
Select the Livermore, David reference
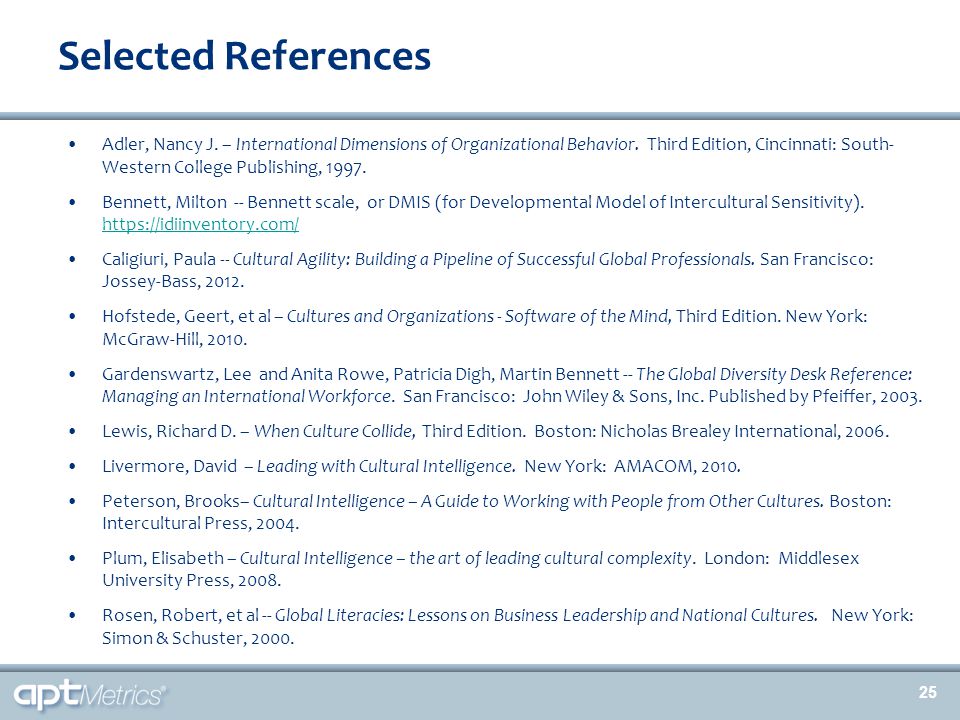point(421,467)
